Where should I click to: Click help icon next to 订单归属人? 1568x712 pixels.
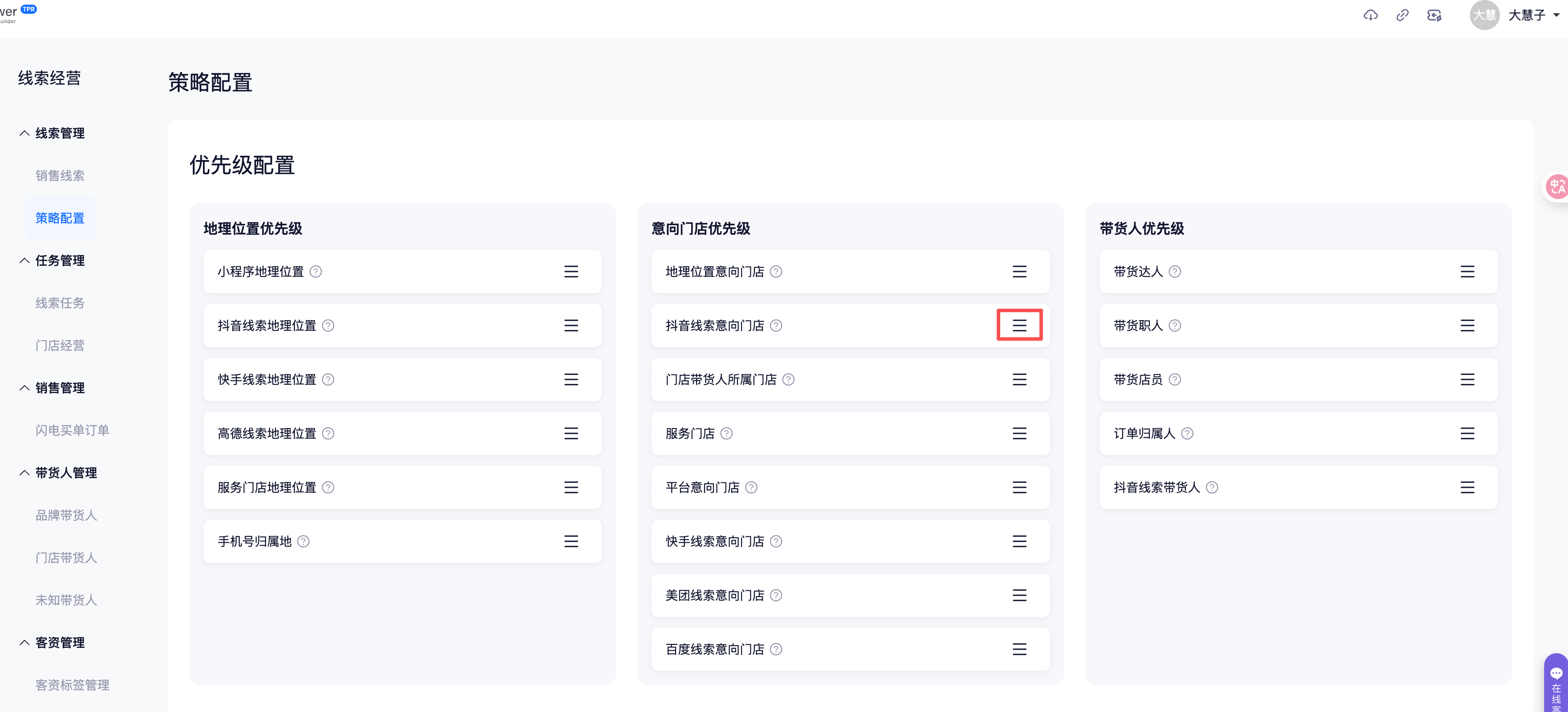coord(1187,434)
